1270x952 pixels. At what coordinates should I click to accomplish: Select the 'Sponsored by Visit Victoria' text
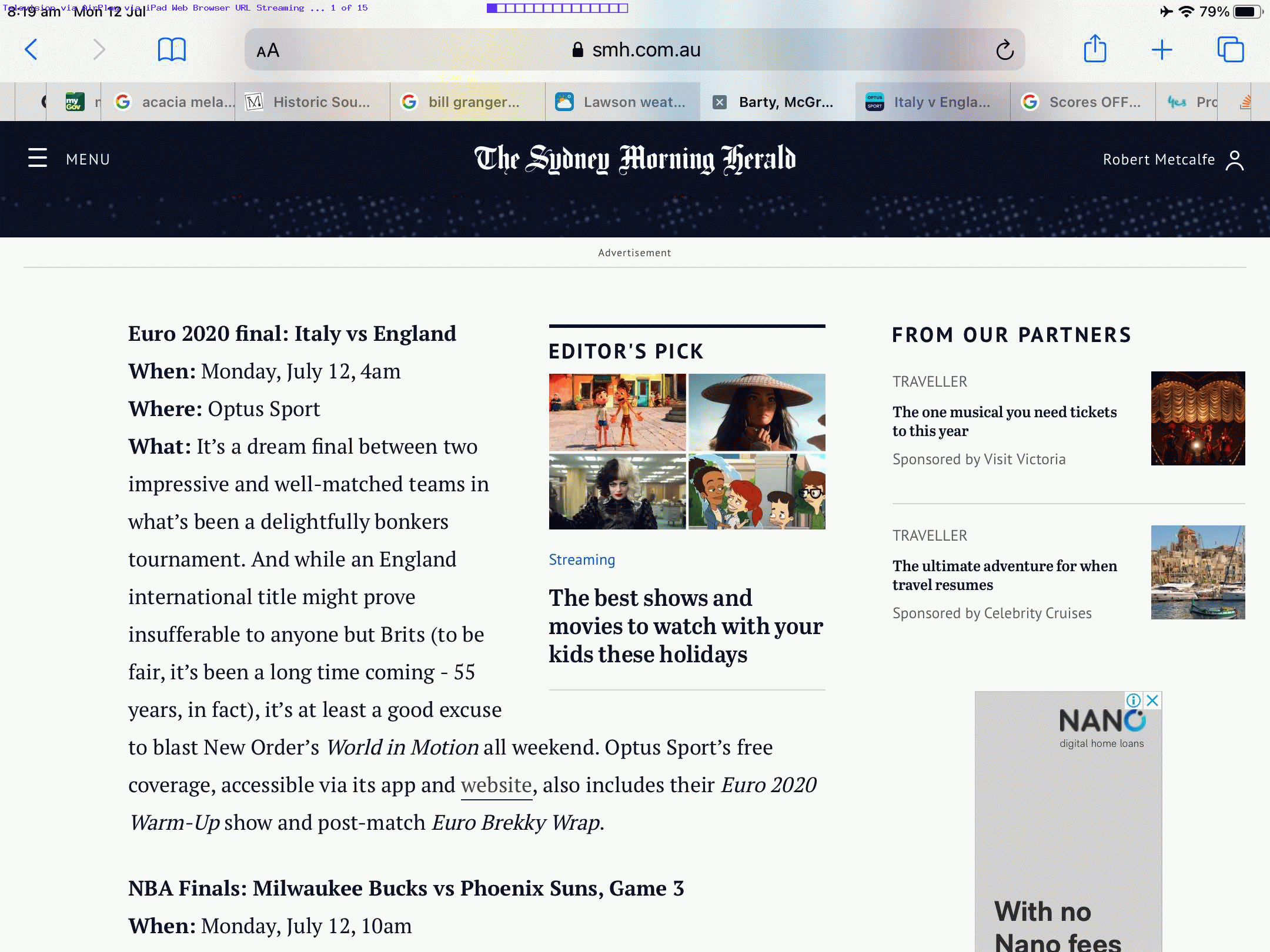point(979,459)
